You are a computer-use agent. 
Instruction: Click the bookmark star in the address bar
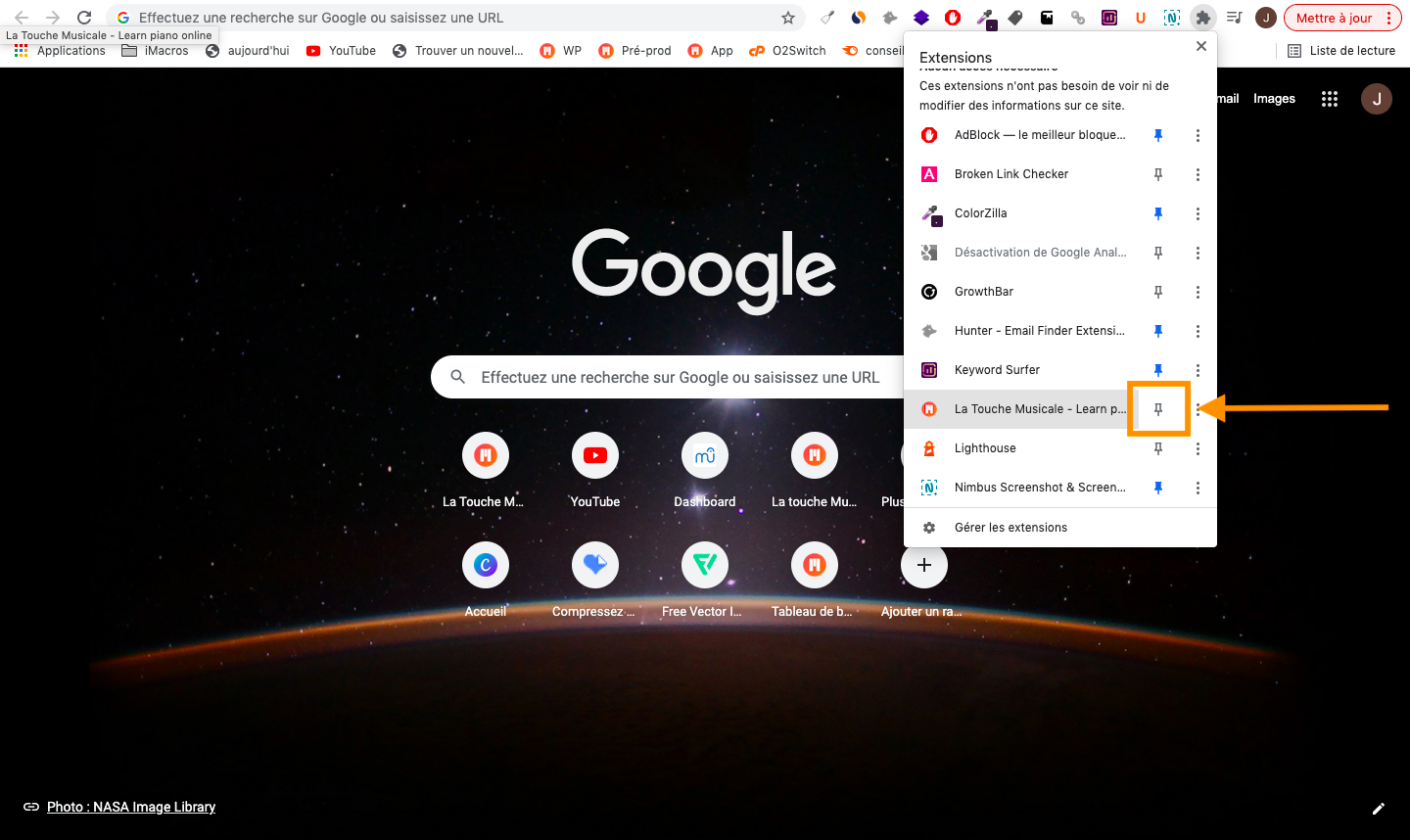788,18
